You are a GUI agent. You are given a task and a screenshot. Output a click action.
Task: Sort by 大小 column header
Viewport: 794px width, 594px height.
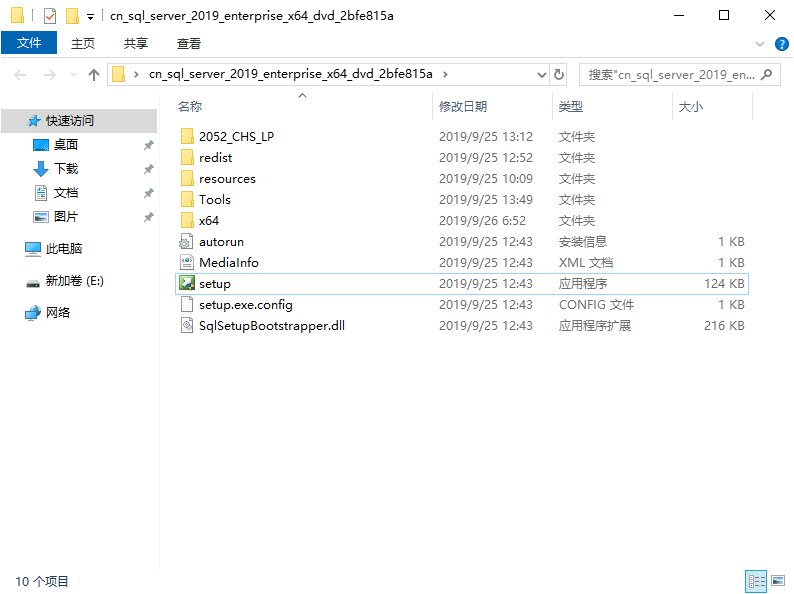point(691,107)
